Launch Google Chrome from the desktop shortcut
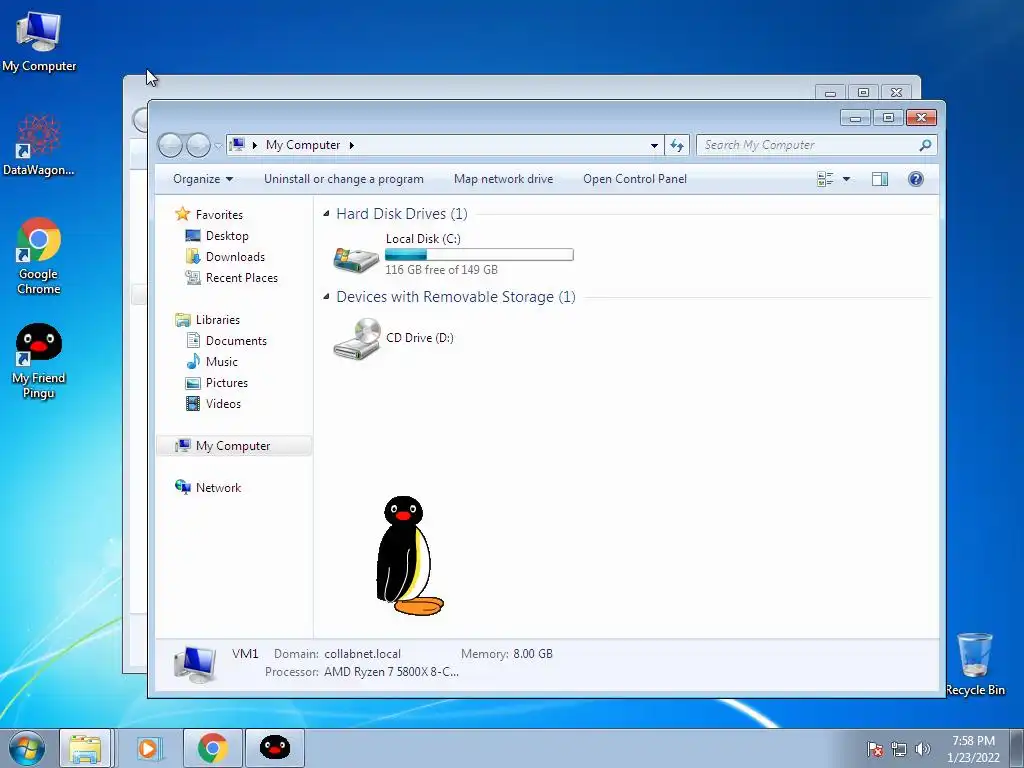The image size is (1024, 768). (x=39, y=256)
